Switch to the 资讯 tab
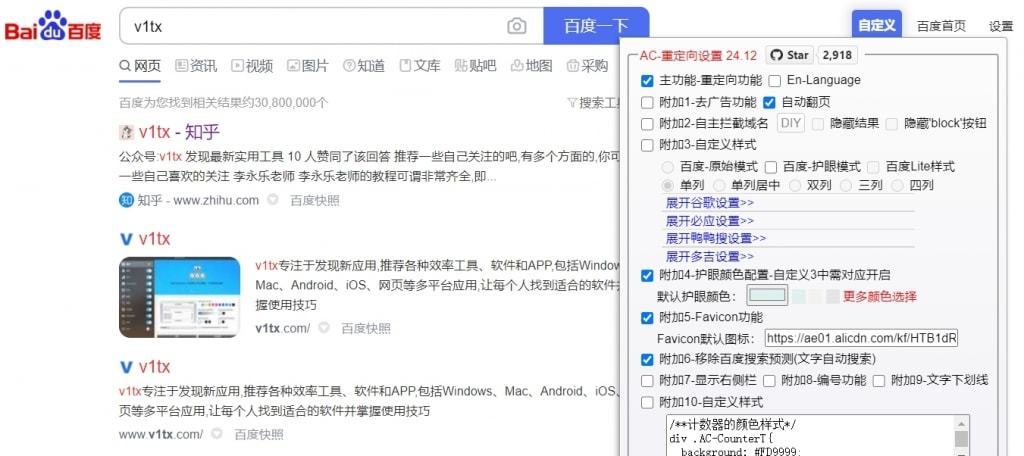The height and width of the screenshot is (456, 1024). click(196, 66)
